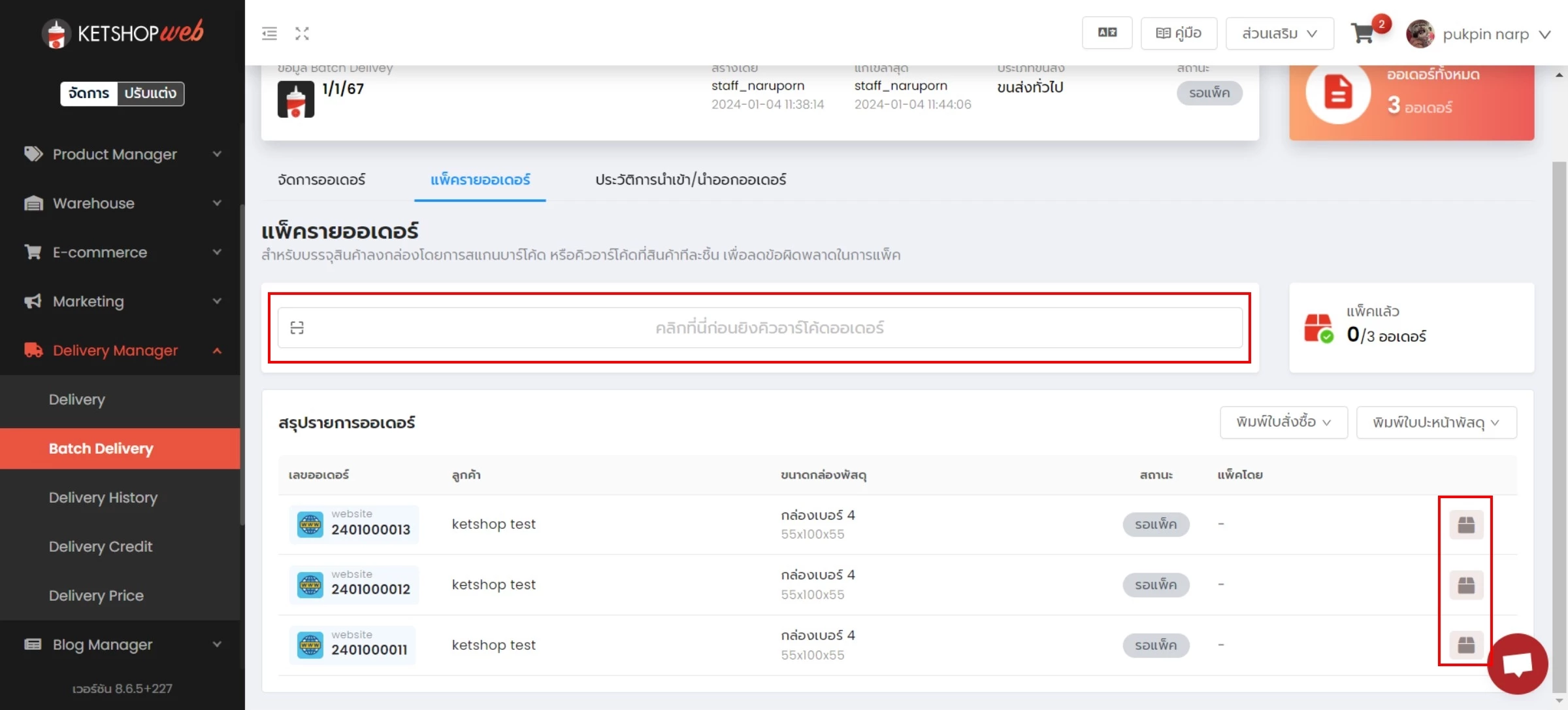The height and width of the screenshot is (710, 1568).
Task: Expand the Product Manager menu
Action: (x=122, y=154)
